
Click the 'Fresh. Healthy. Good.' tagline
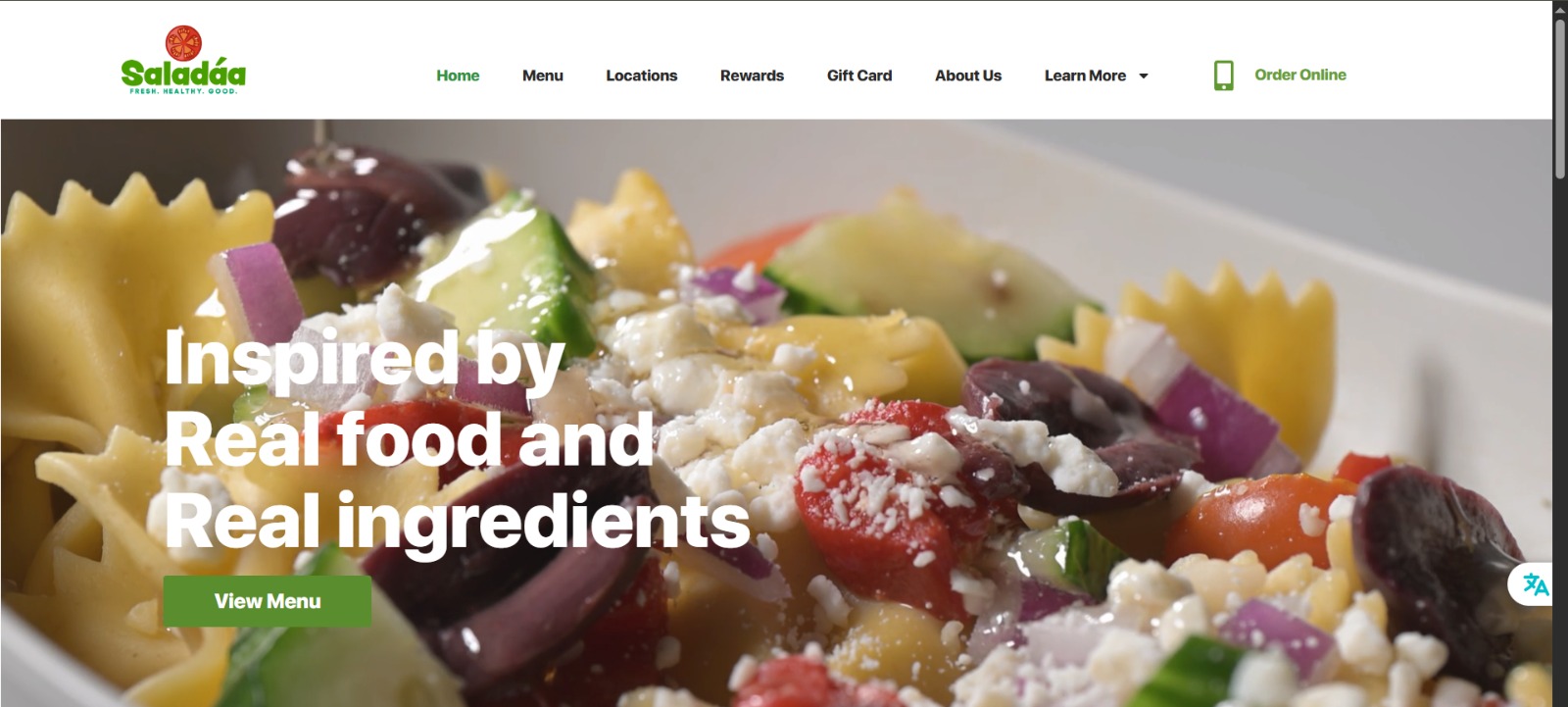(x=183, y=91)
